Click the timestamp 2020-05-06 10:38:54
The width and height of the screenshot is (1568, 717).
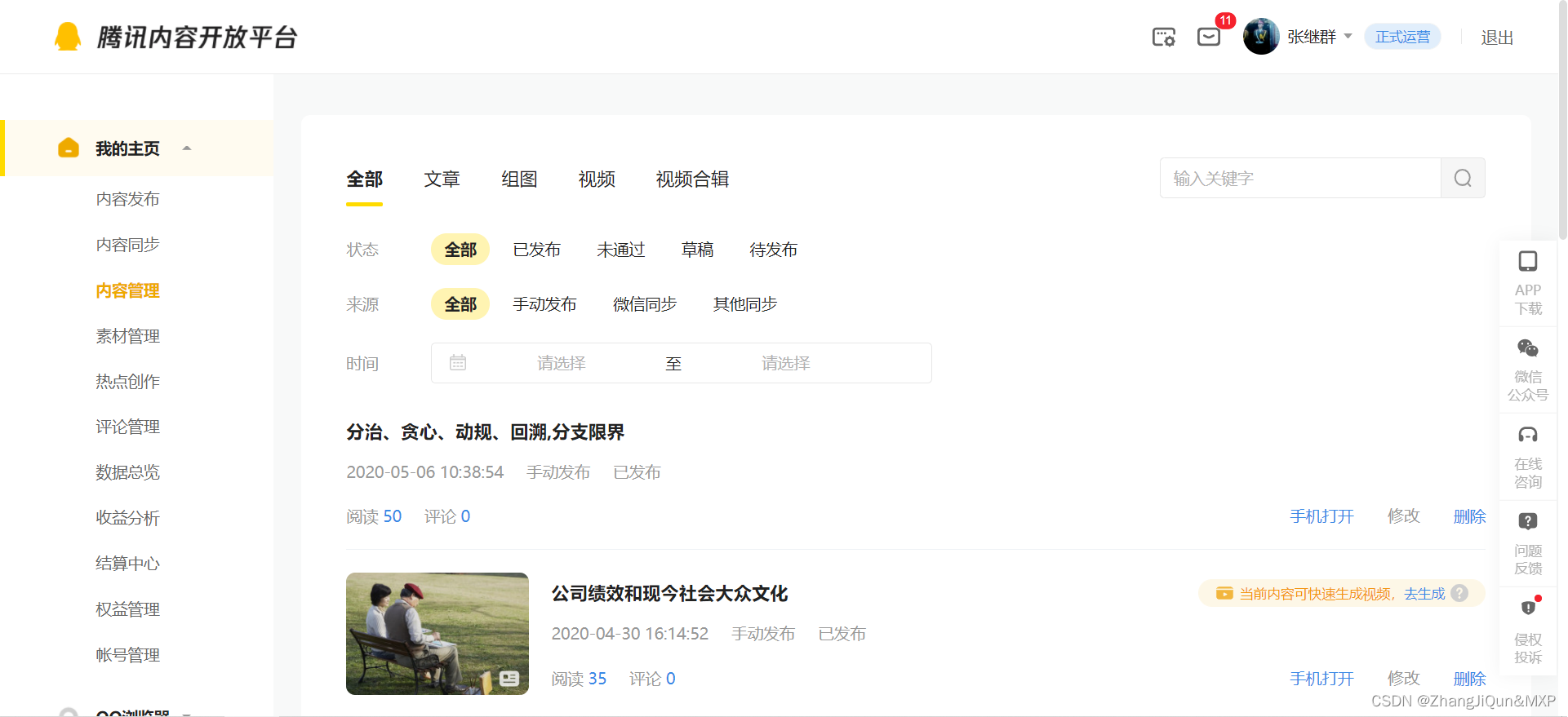[425, 472]
